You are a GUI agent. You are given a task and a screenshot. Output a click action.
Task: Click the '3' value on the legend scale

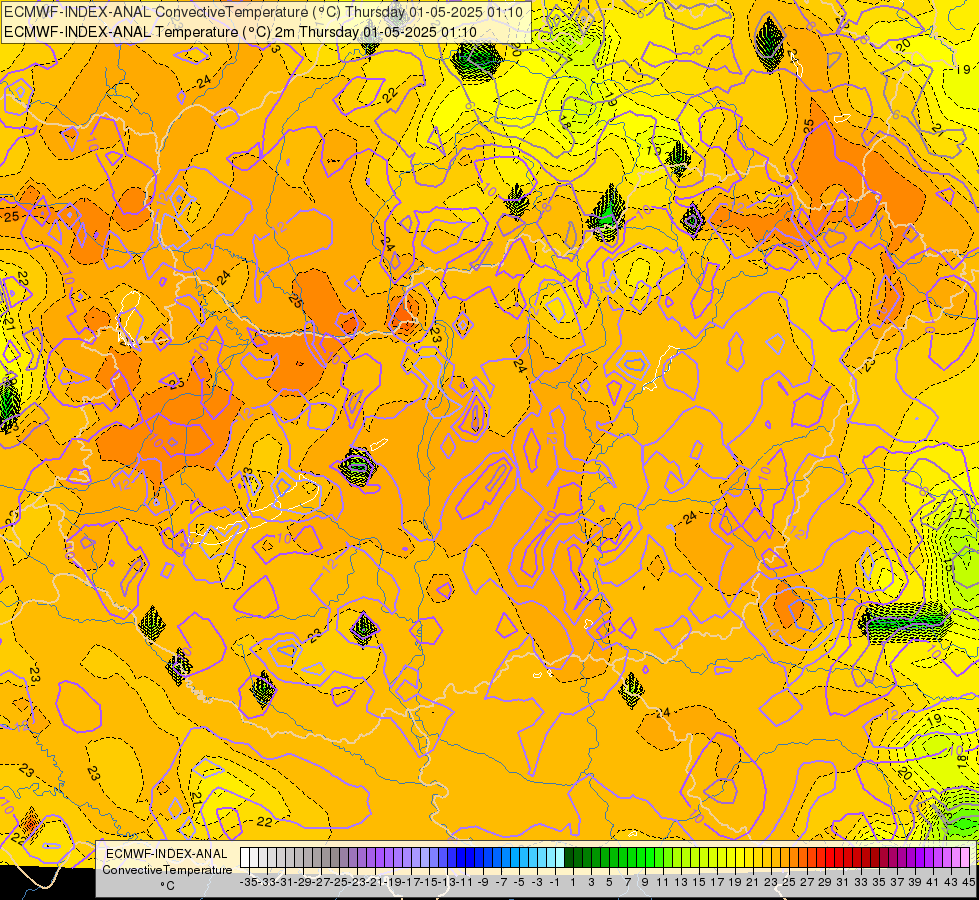click(591, 882)
